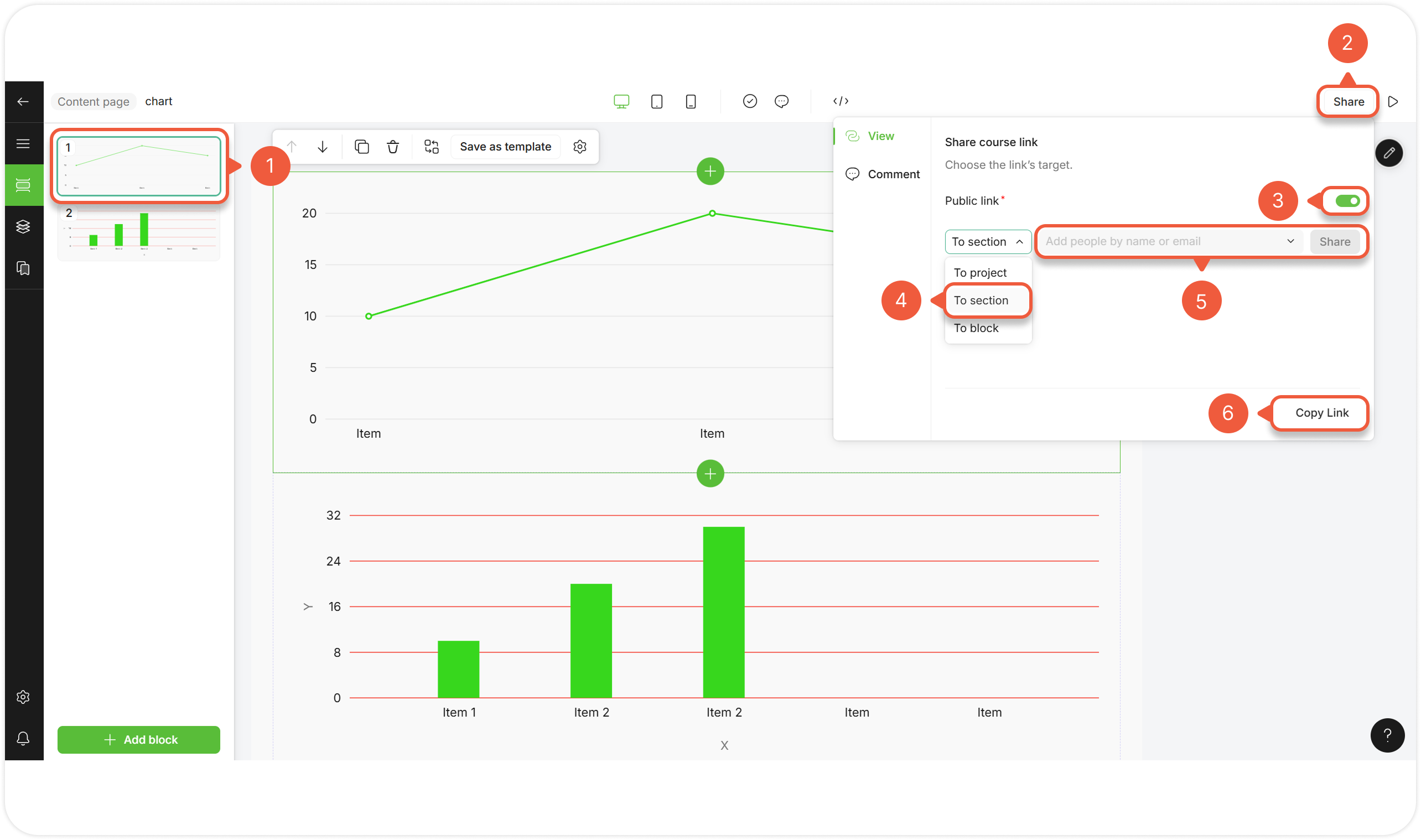This screenshot has height=840, width=1421.
Task: Open the hamburger menu in sidebar
Action: (23, 144)
